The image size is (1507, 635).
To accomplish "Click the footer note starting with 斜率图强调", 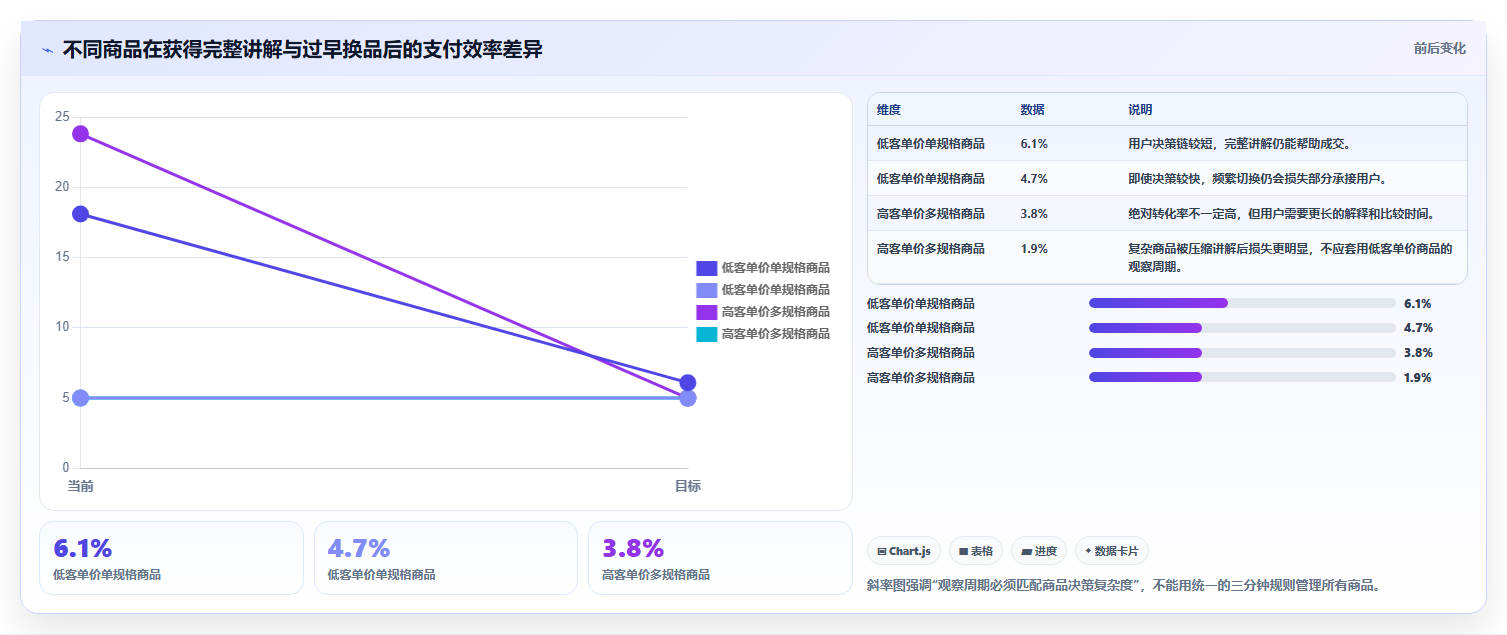I will [1124, 586].
